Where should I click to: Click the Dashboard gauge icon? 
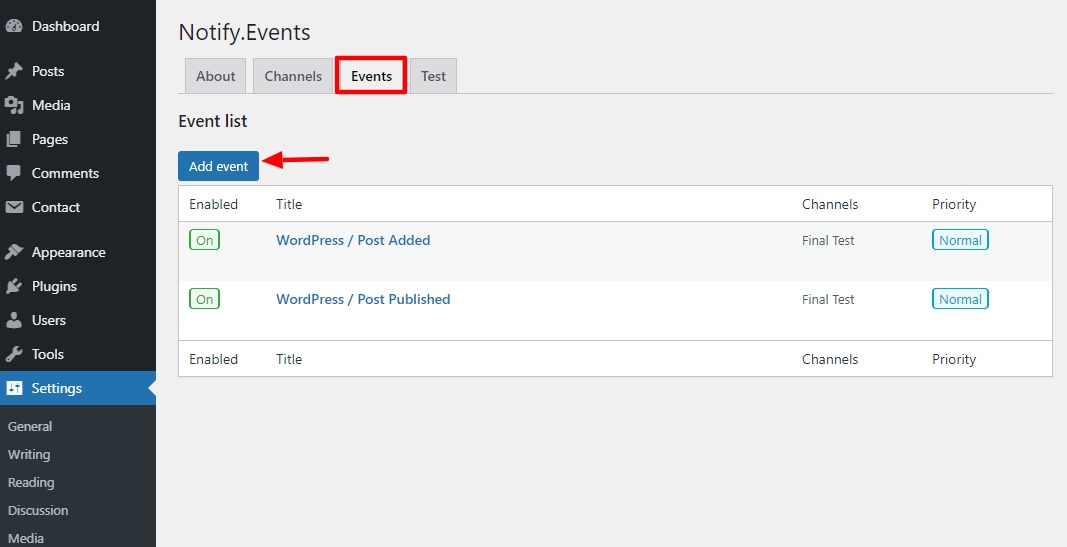[14, 27]
